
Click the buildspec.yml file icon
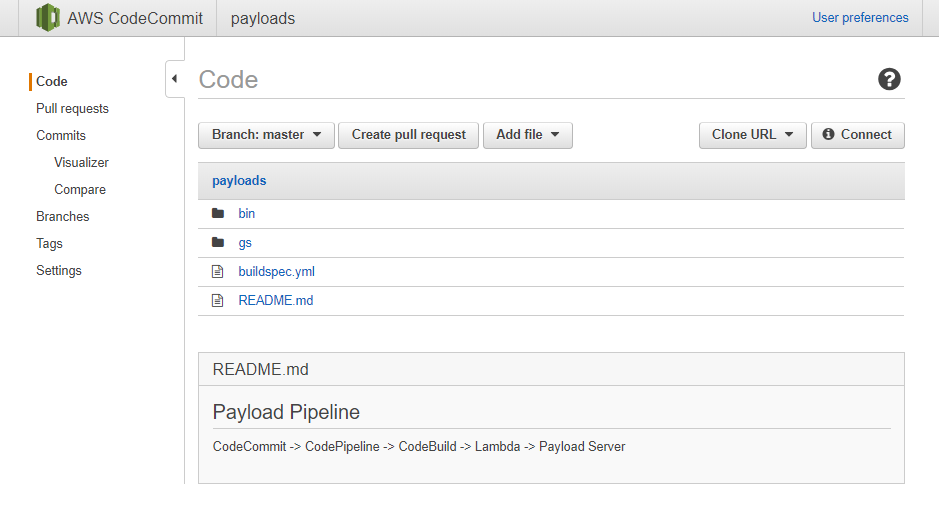pos(217,272)
